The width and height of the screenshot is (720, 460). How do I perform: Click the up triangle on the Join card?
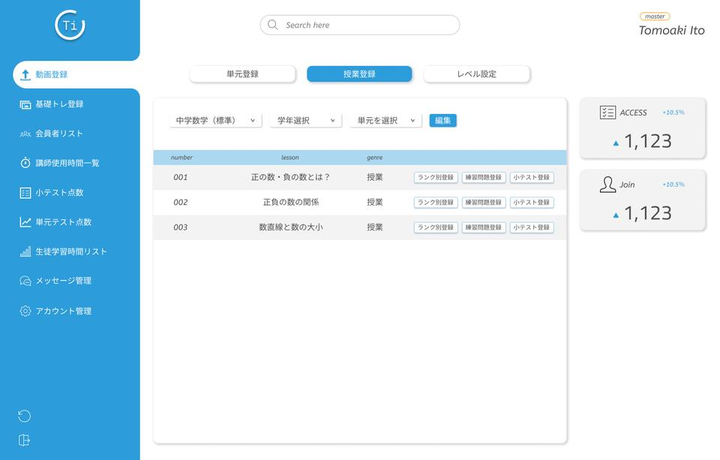pos(616,215)
